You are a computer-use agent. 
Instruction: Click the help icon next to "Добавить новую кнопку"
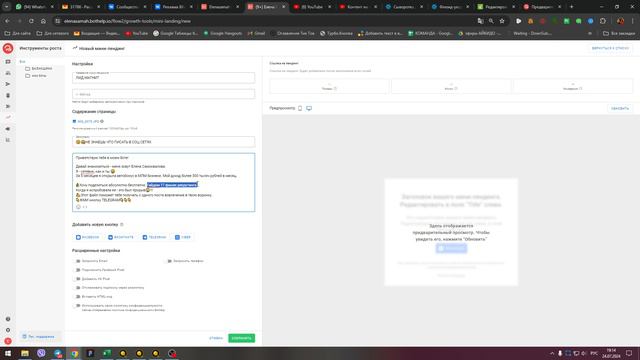(122, 224)
